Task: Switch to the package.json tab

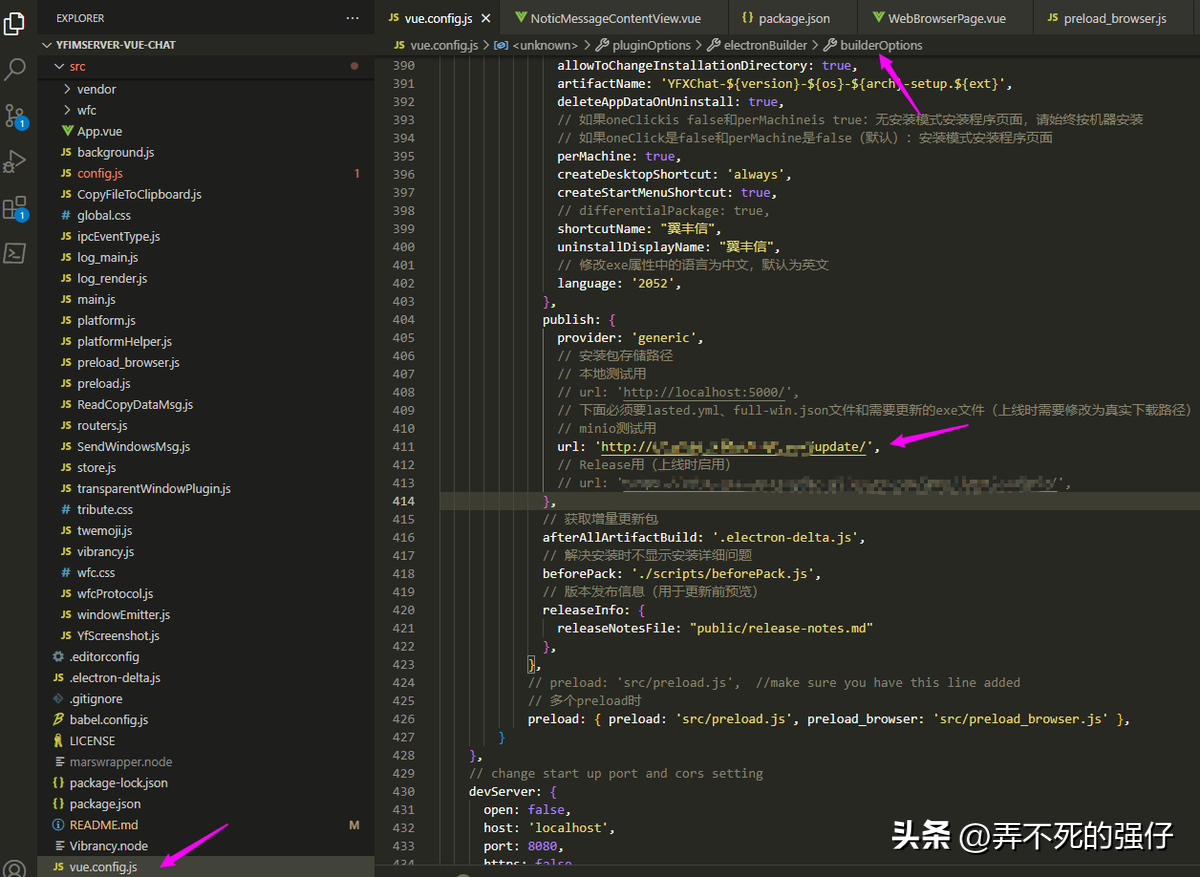Action: (785, 18)
